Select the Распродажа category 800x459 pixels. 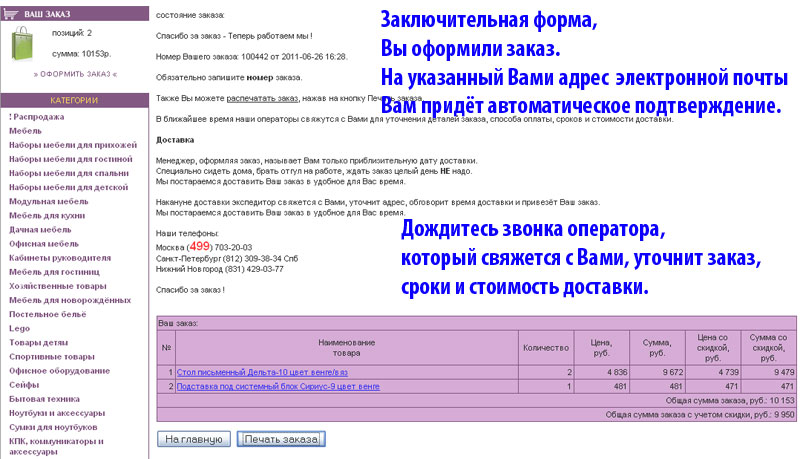pyautogui.click(x=37, y=117)
